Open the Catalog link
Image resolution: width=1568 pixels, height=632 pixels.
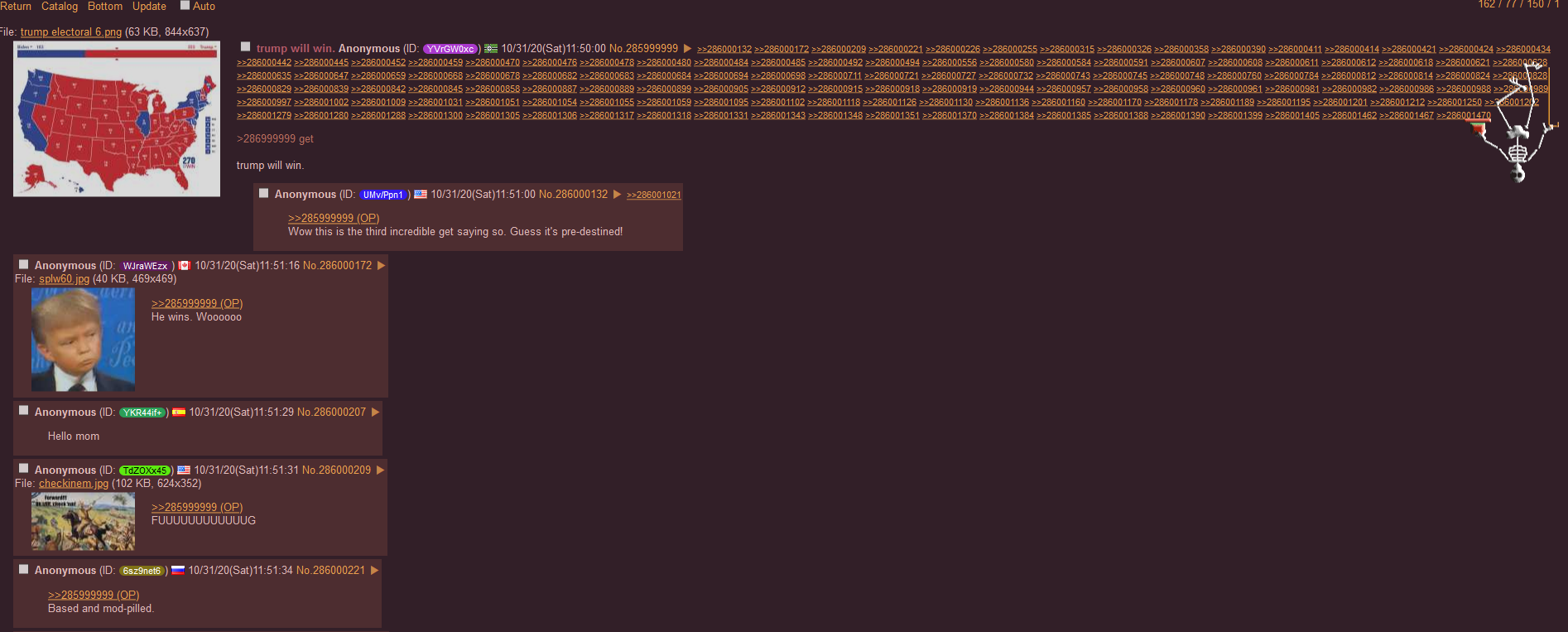coord(60,6)
